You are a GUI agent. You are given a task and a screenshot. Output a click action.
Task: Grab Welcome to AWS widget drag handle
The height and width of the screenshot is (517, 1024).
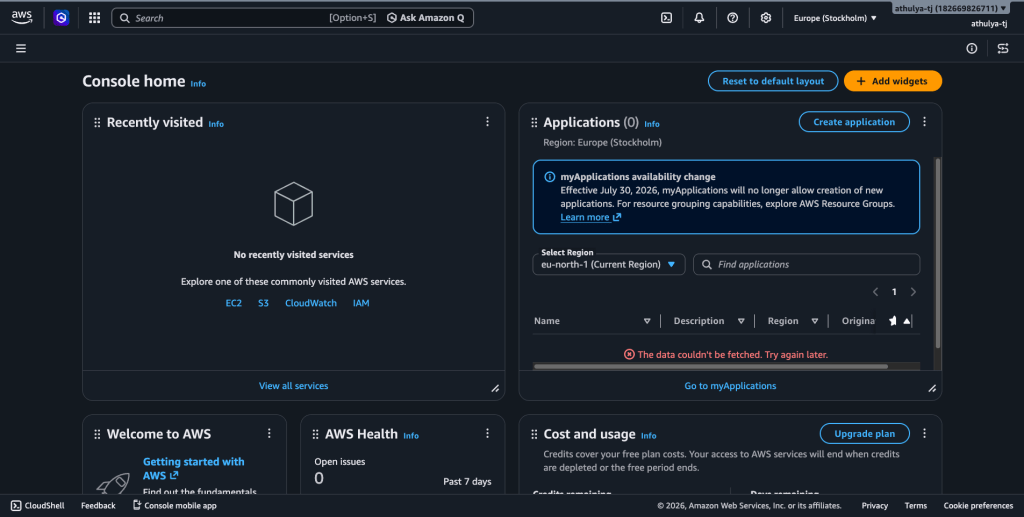97,434
